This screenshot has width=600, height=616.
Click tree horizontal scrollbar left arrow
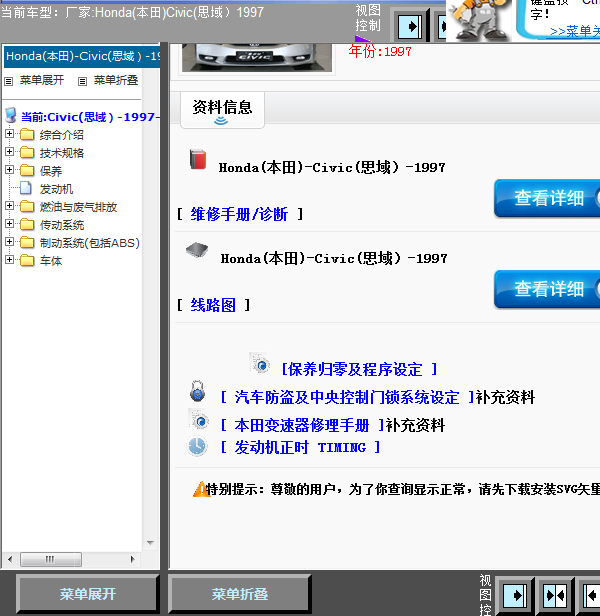10,559
